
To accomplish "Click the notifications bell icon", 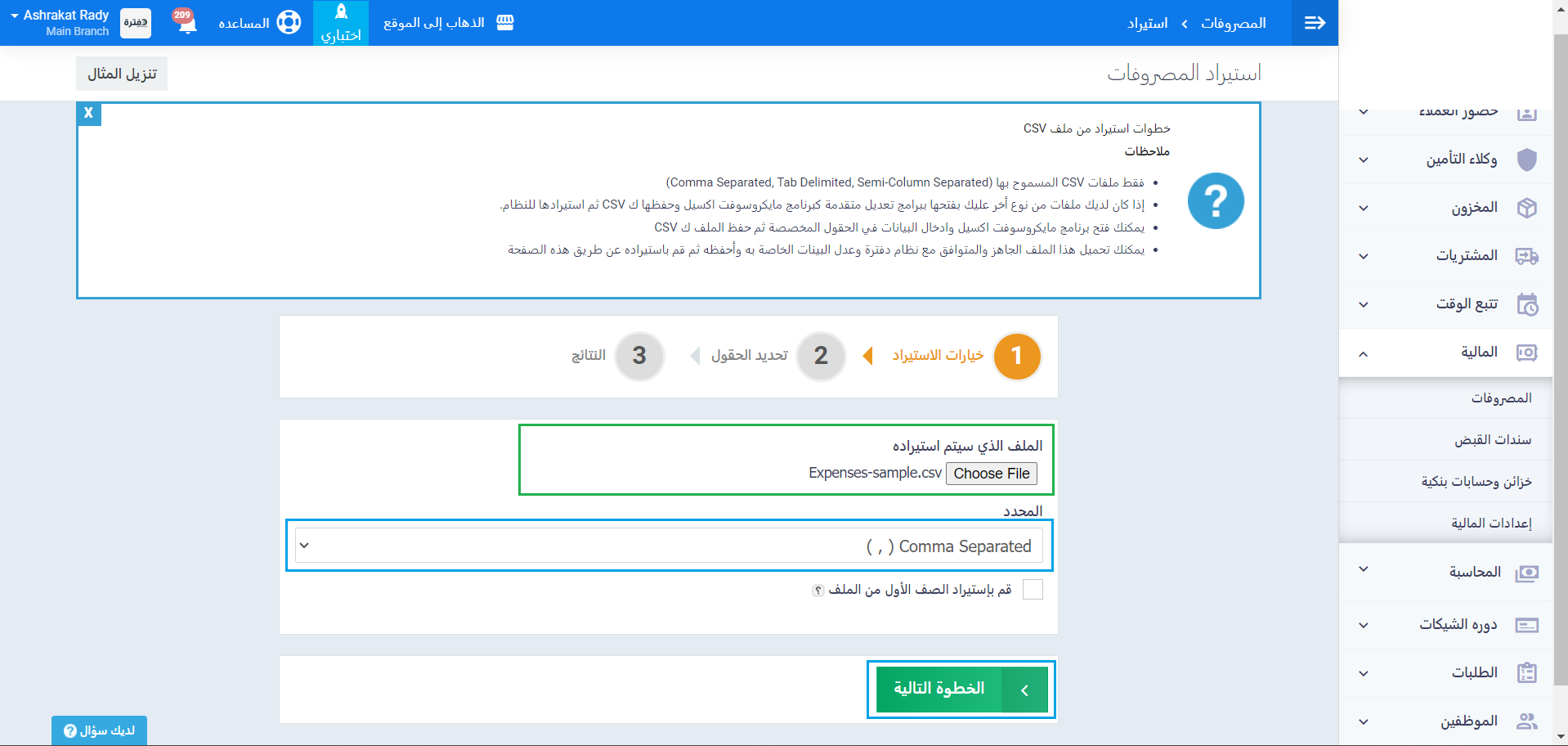I will coord(187,23).
